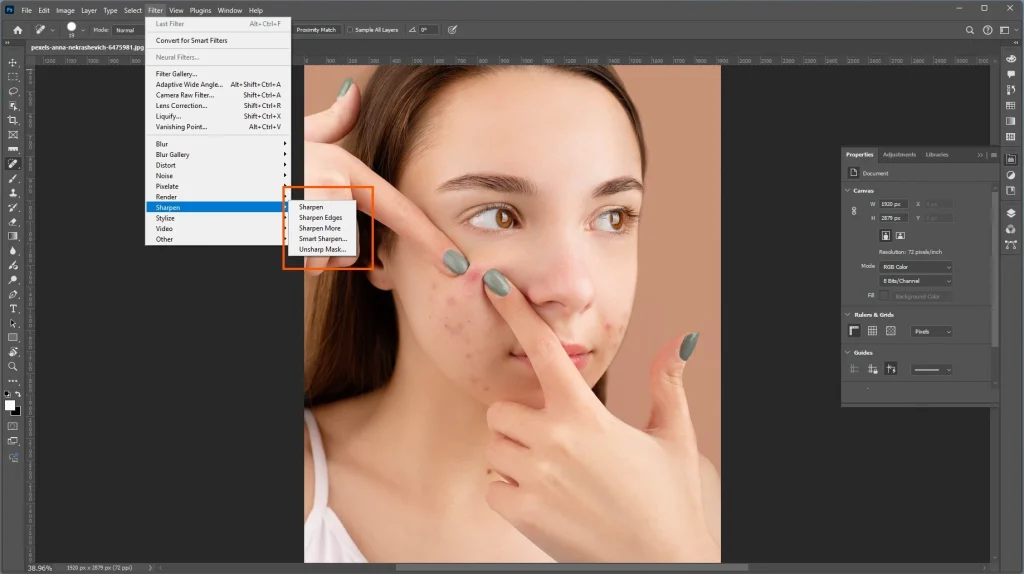Click the canvas Height input field
Screen dimensions: 1024x574
893,218
